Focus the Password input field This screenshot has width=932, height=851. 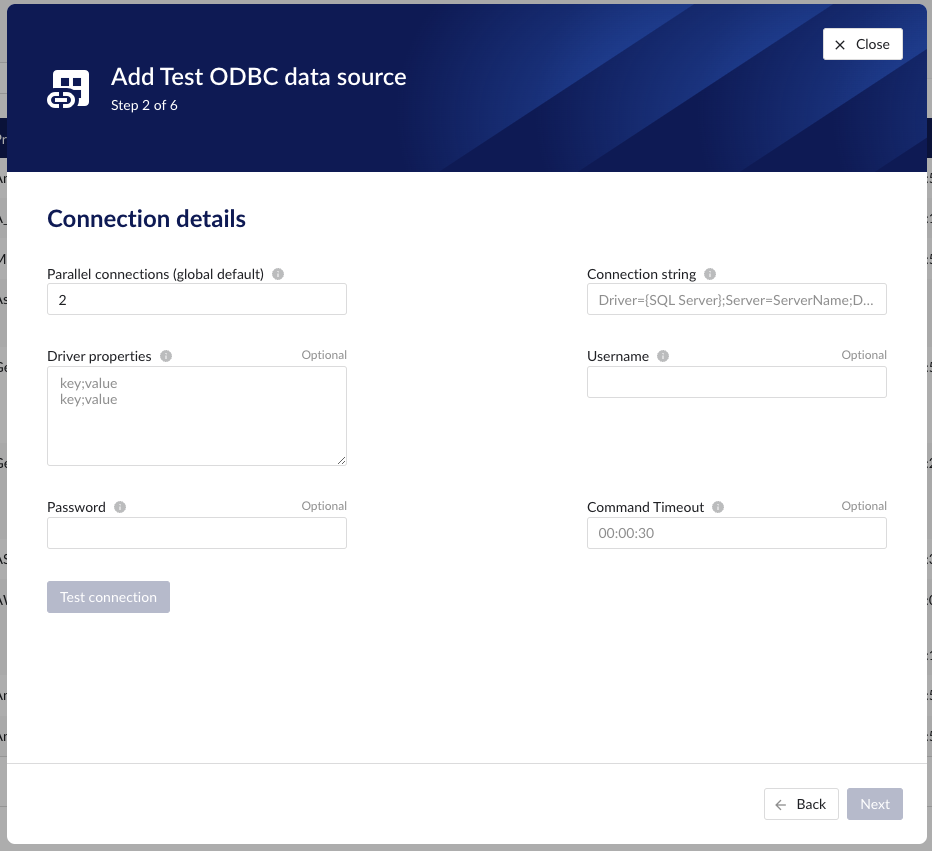(x=197, y=533)
